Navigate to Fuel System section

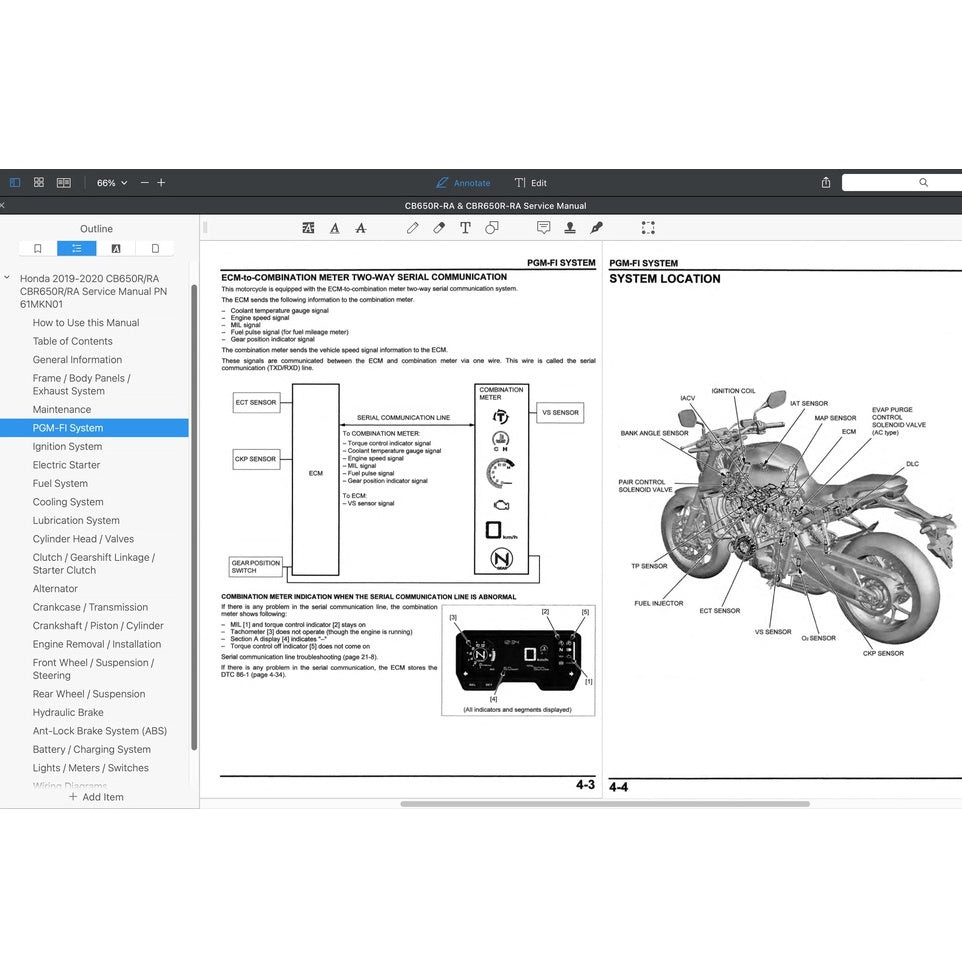60,483
